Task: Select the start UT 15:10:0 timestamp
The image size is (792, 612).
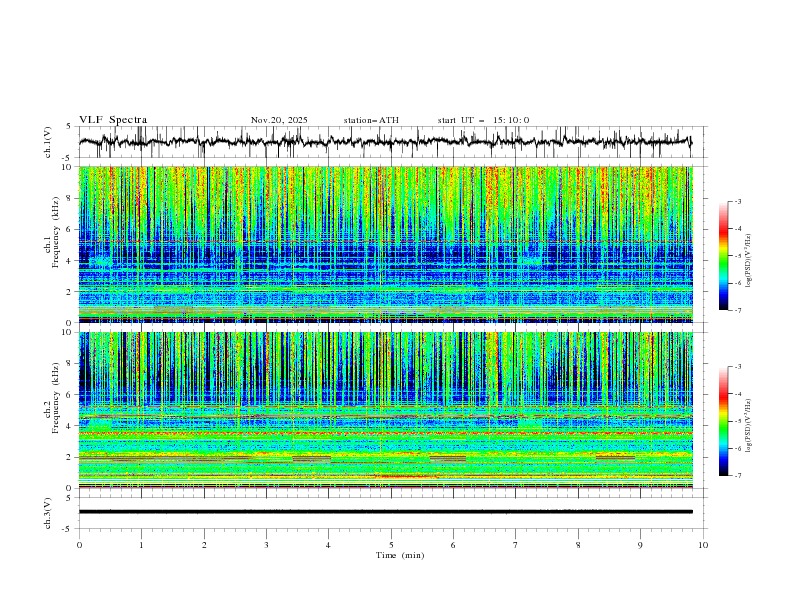Action: [x=483, y=120]
